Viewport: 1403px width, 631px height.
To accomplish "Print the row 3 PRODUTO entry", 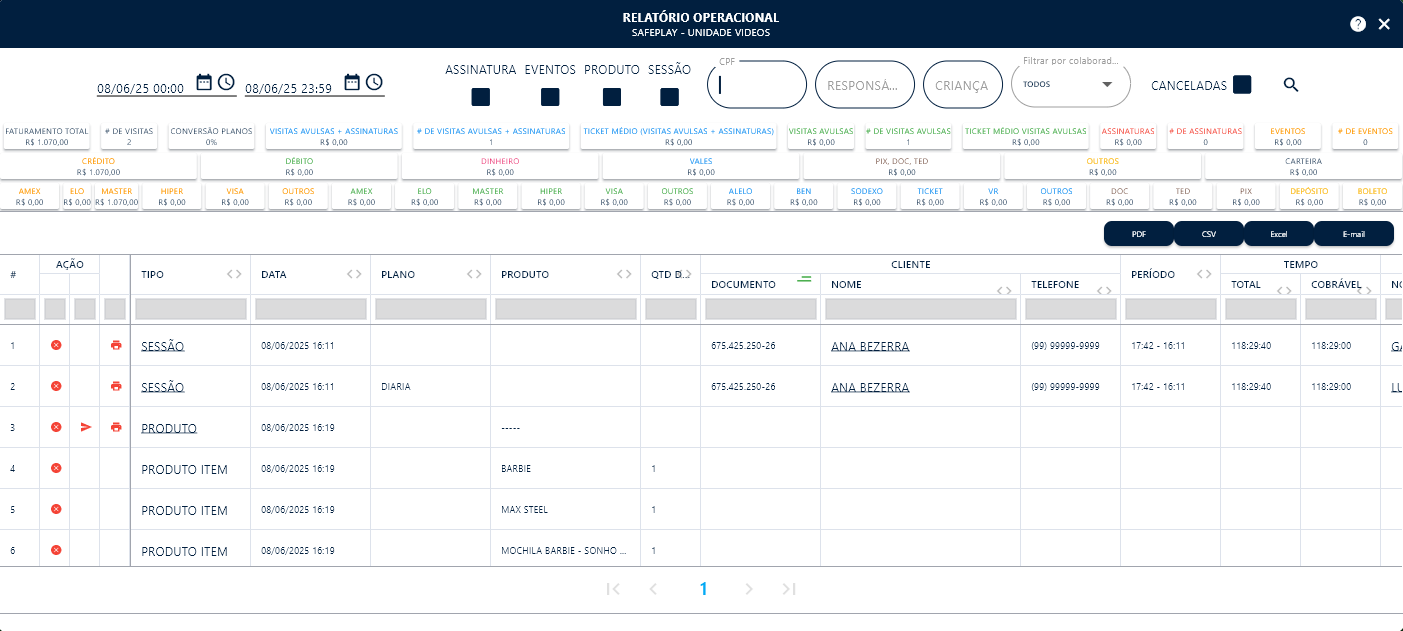I will point(116,427).
